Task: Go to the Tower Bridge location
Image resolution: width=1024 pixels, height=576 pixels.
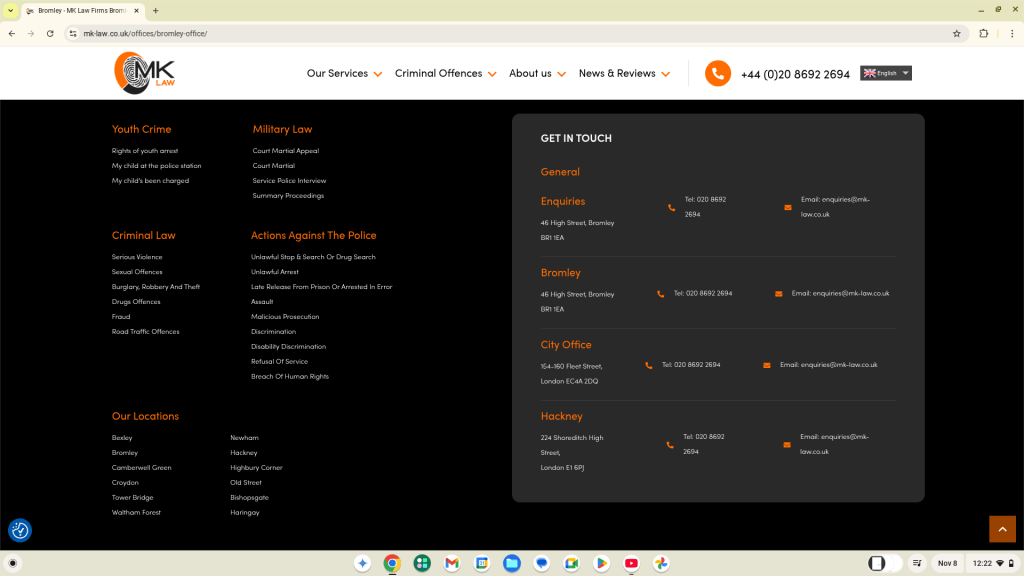Action: coord(132,497)
